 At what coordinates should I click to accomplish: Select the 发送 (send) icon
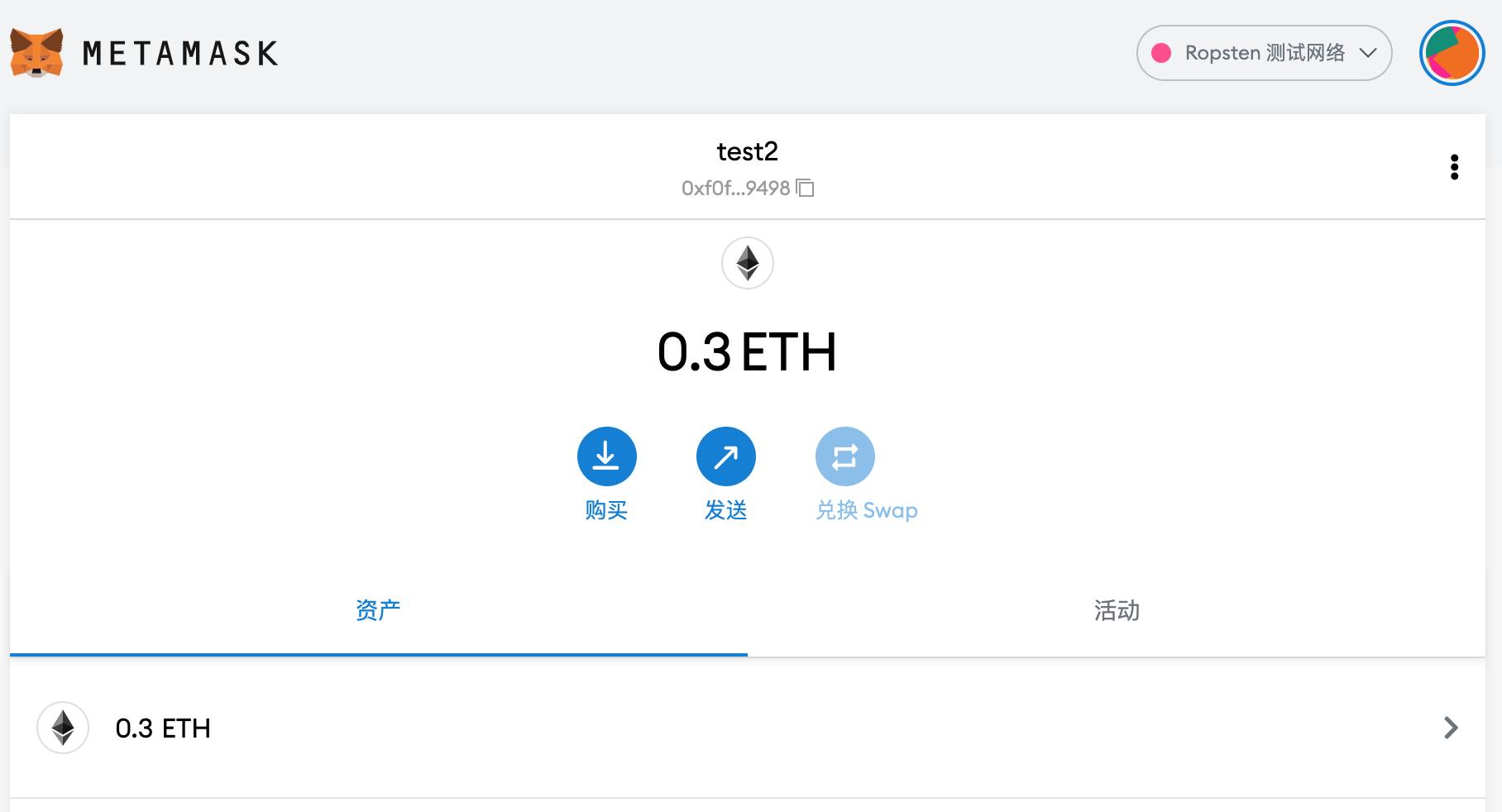coord(725,456)
